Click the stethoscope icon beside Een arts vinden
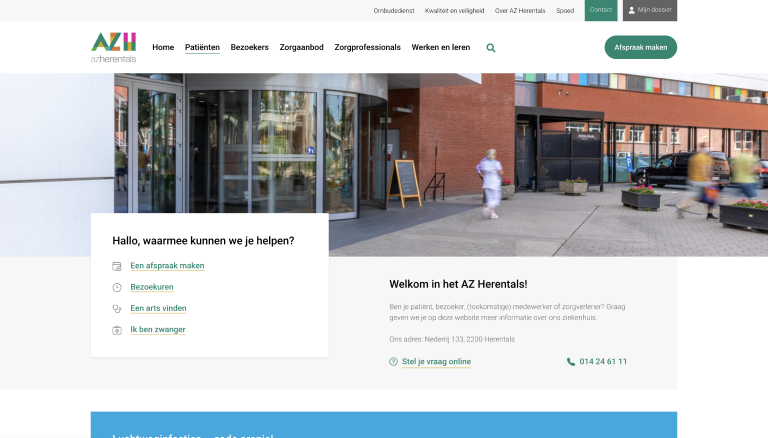The height and width of the screenshot is (438, 768). pyautogui.click(x=117, y=309)
